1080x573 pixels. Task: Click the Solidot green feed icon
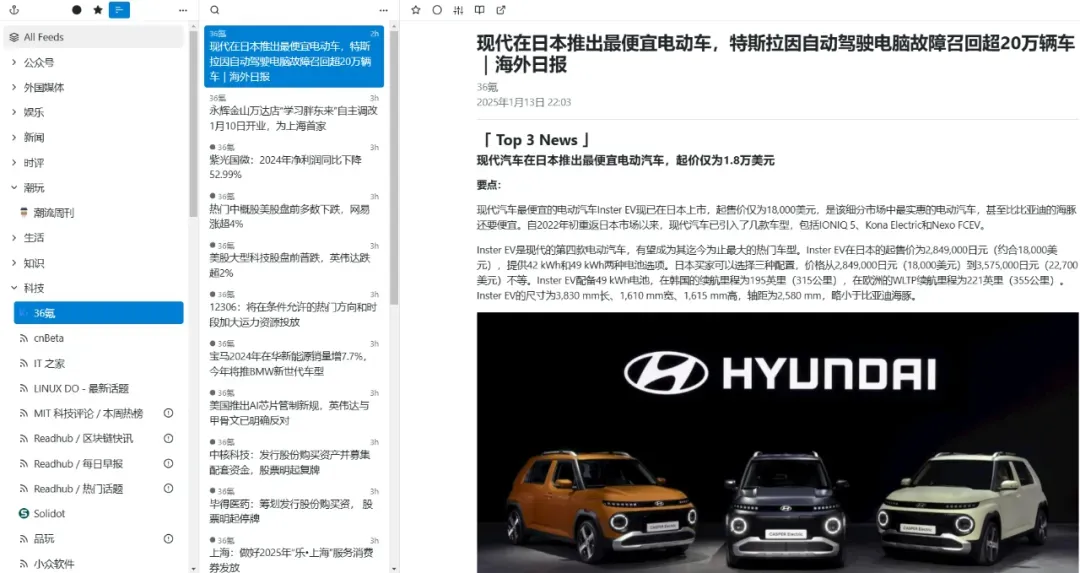[23, 513]
